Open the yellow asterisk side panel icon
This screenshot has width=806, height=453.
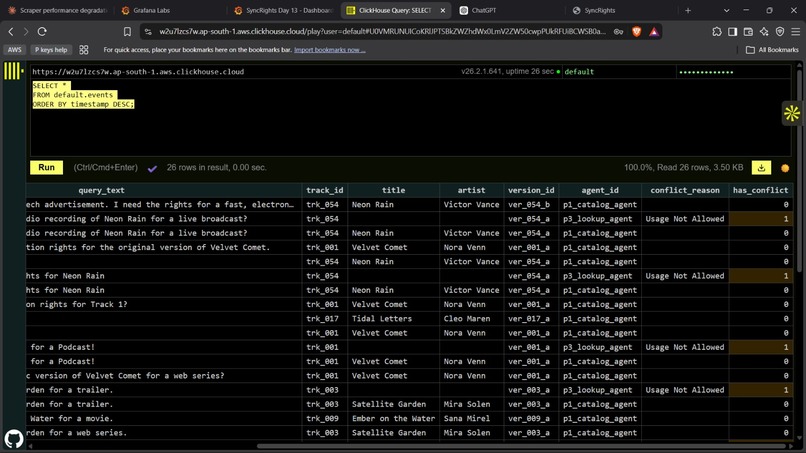point(792,113)
